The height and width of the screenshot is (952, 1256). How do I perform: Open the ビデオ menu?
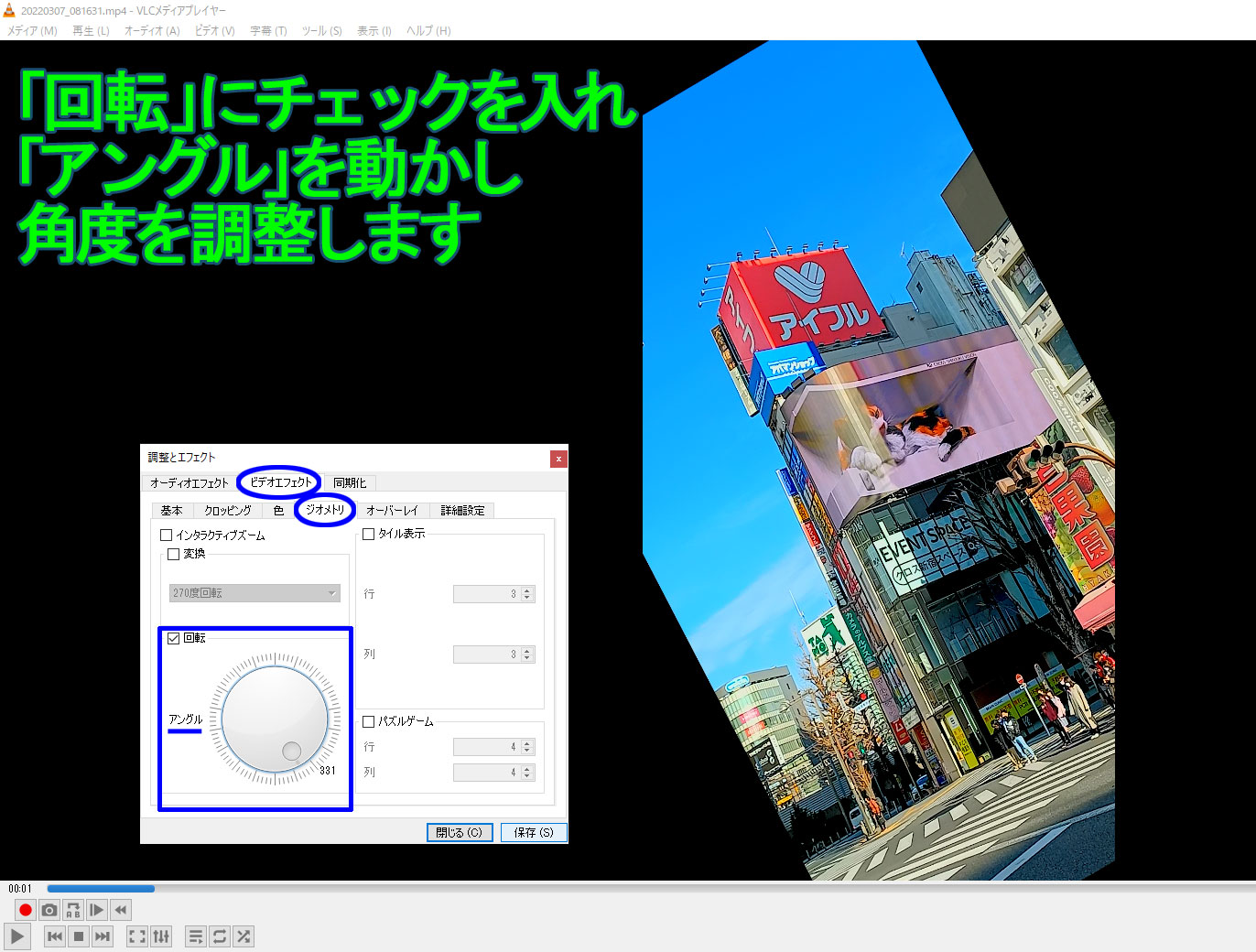click(x=214, y=30)
